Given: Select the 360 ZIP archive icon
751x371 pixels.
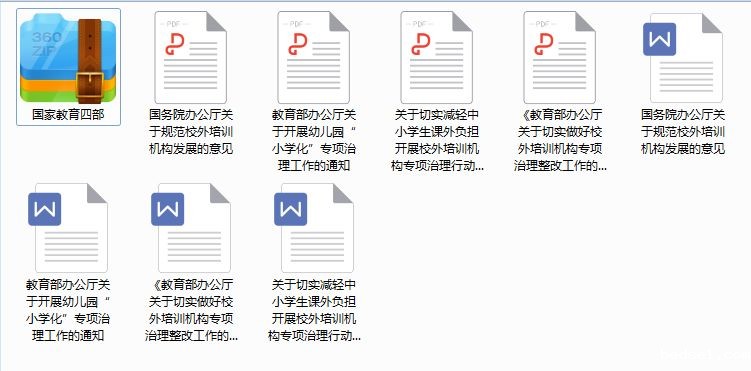Looking at the screenshot, I should pos(68,58).
